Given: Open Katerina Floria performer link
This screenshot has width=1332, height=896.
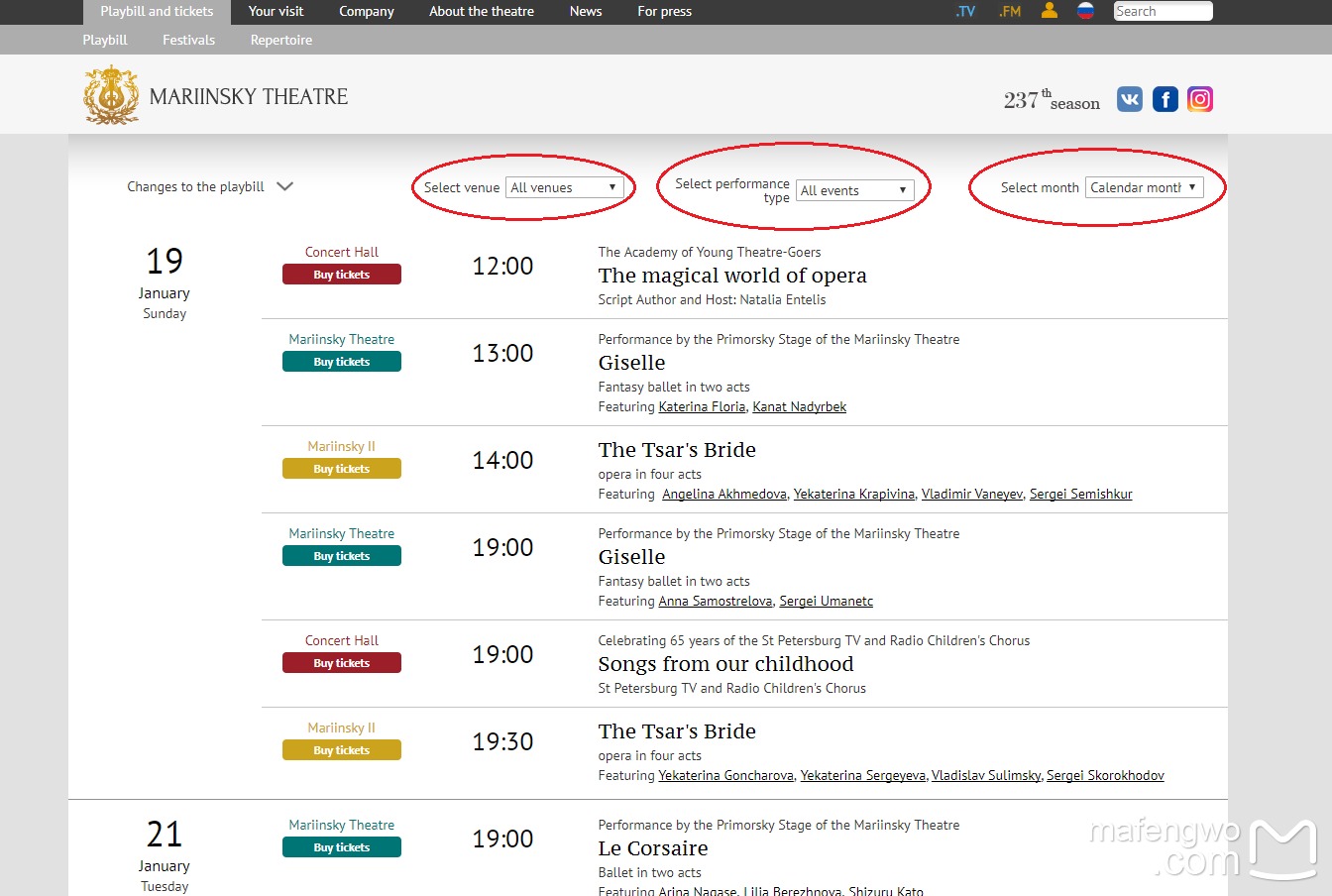Looking at the screenshot, I should pos(702,406).
